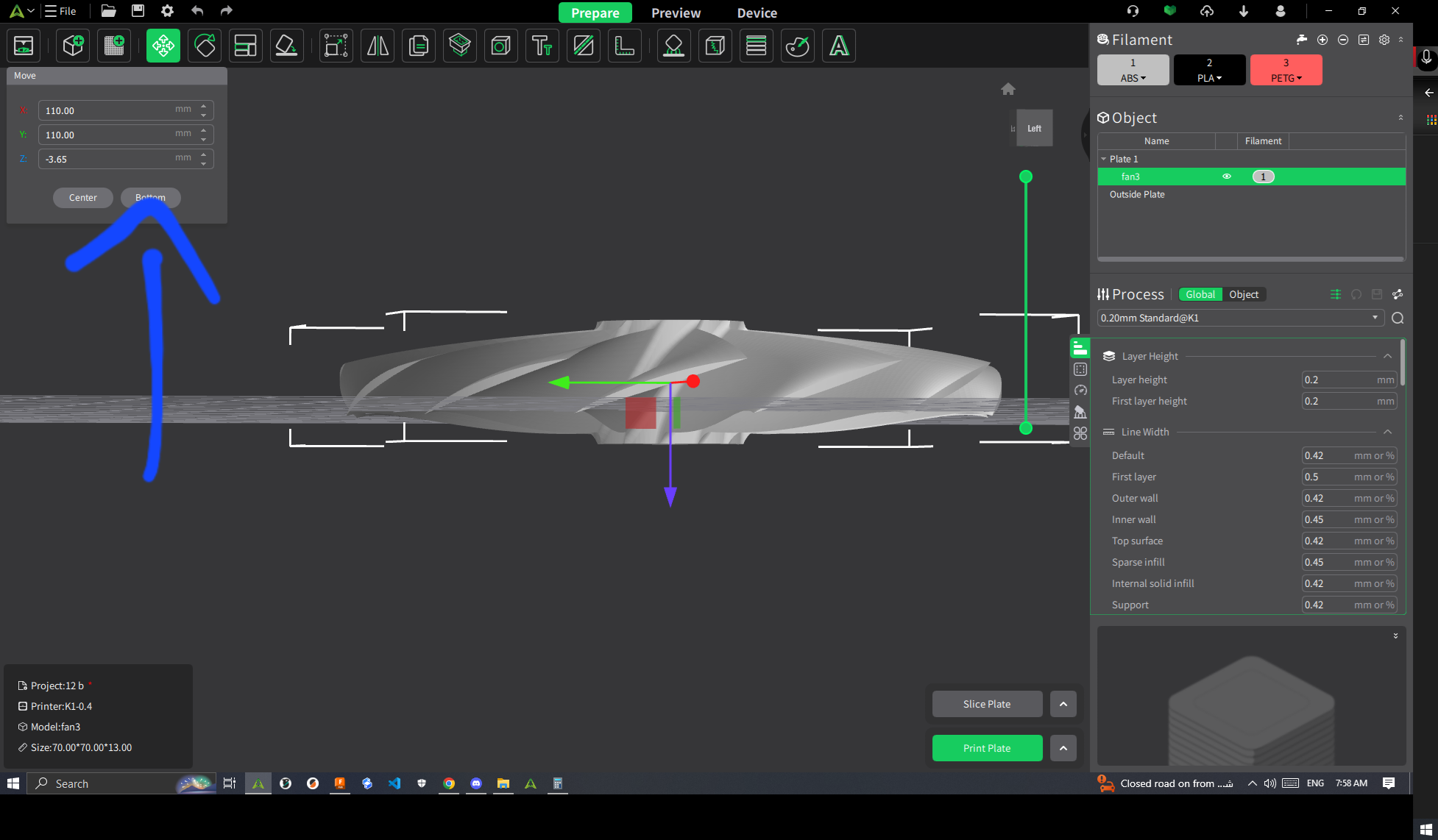Collapse the Layer Height section
The width and height of the screenshot is (1438, 840).
pyautogui.click(x=1387, y=356)
